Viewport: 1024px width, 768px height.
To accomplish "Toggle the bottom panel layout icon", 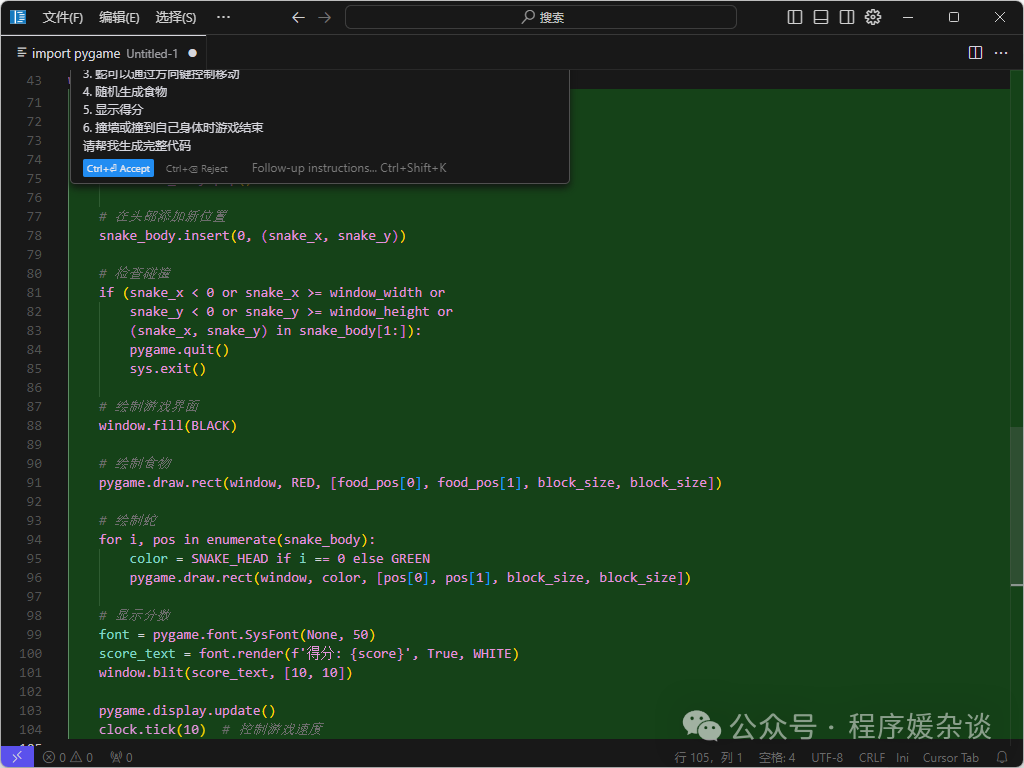I will (x=821, y=17).
